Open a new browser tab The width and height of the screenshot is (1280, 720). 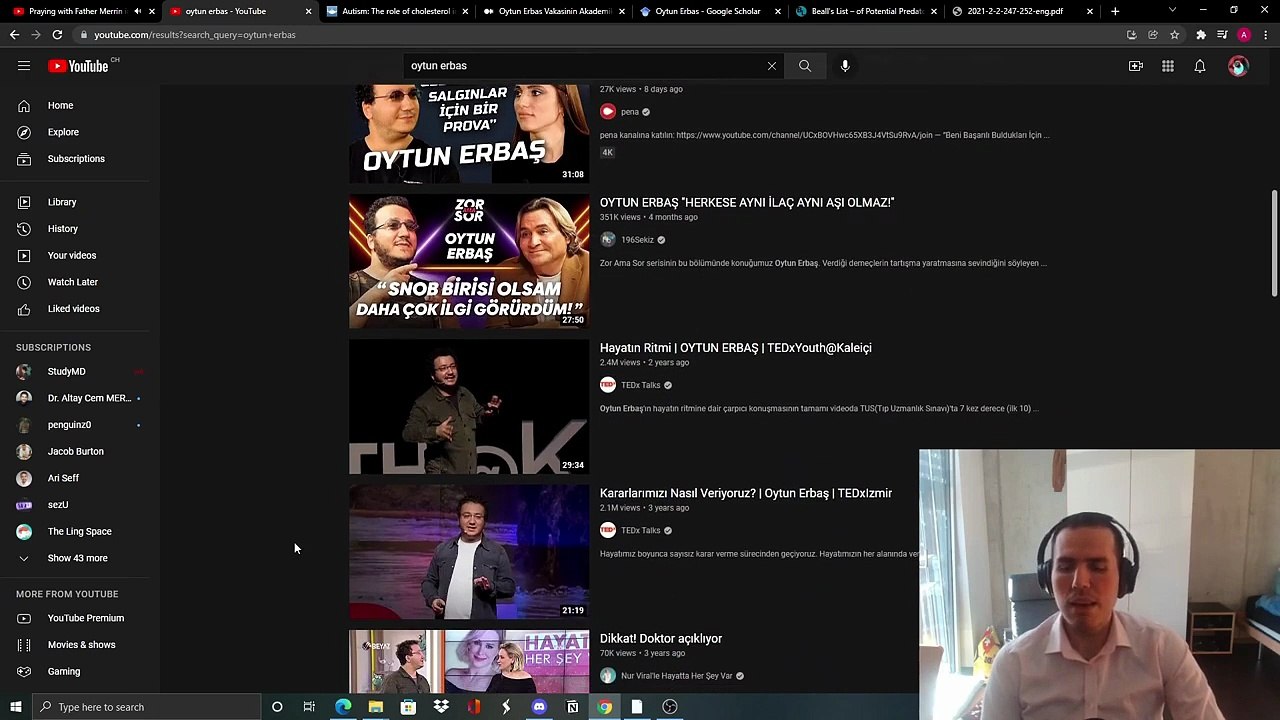point(1115,11)
